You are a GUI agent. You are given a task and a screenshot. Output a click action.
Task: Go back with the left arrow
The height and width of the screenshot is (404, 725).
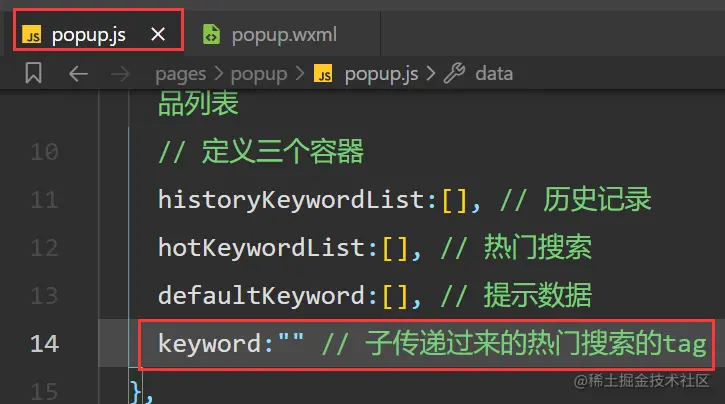point(78,73)
